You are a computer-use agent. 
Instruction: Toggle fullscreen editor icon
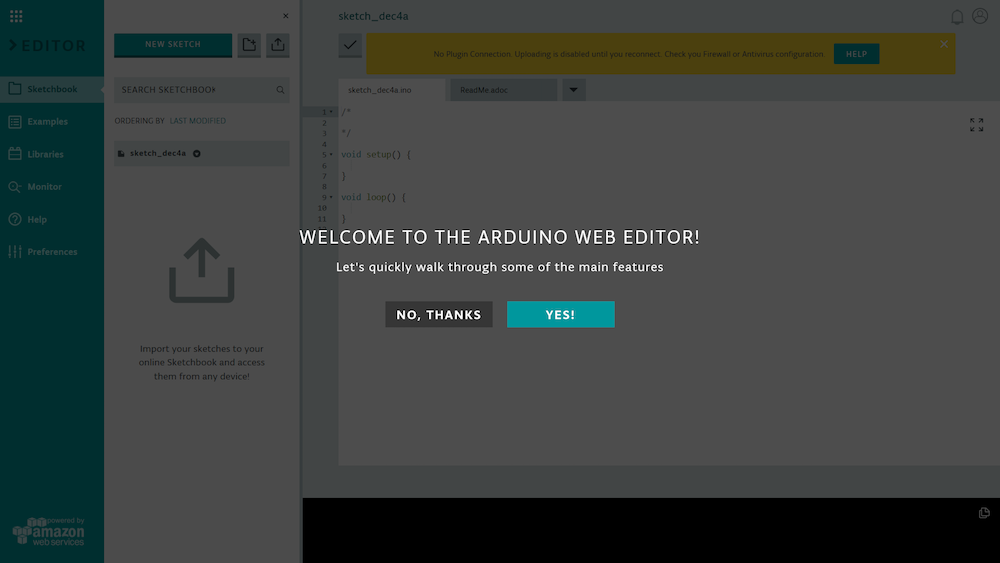coord(976,124)
